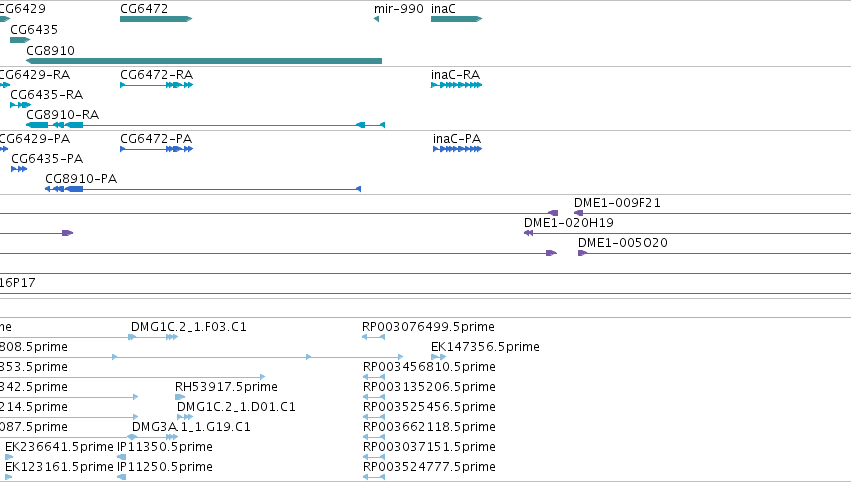The image size is (851, 482).
Task: Click the CG8910-PA protein feature
Action: 203,189
